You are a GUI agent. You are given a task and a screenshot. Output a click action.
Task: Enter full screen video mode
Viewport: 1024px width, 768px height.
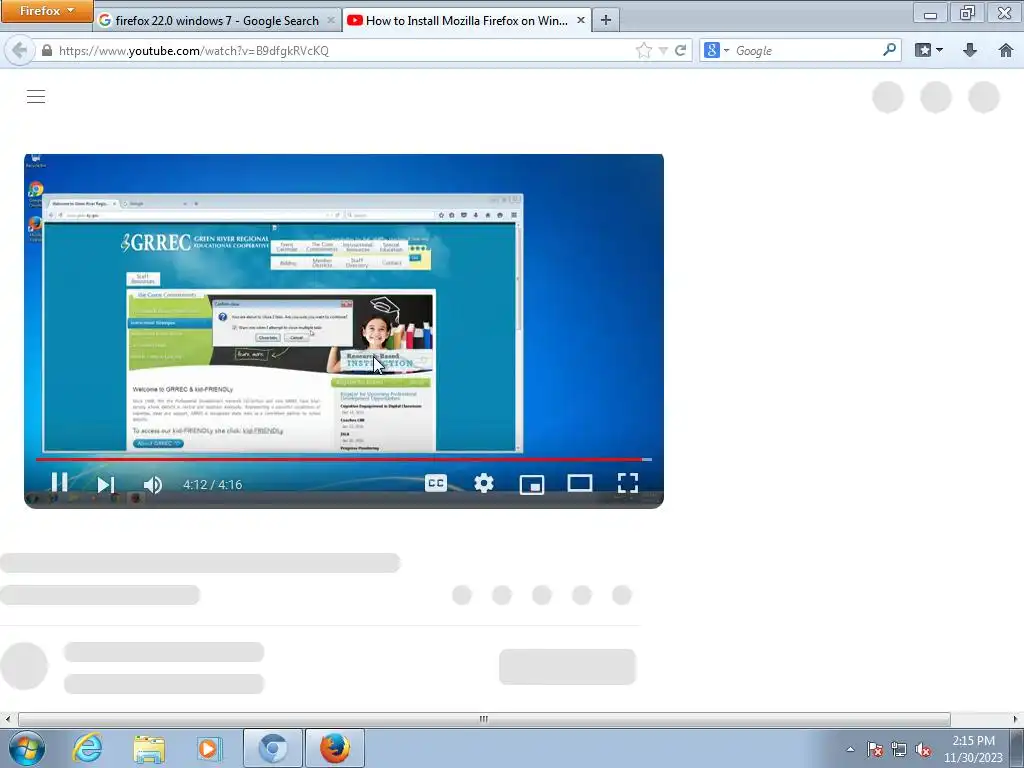click(x=628, y=483)
